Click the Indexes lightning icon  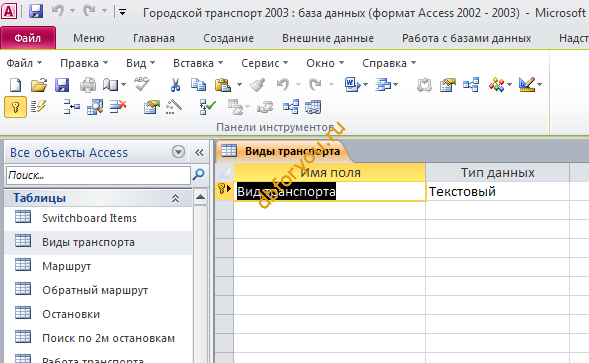click(x=38, y=107)
